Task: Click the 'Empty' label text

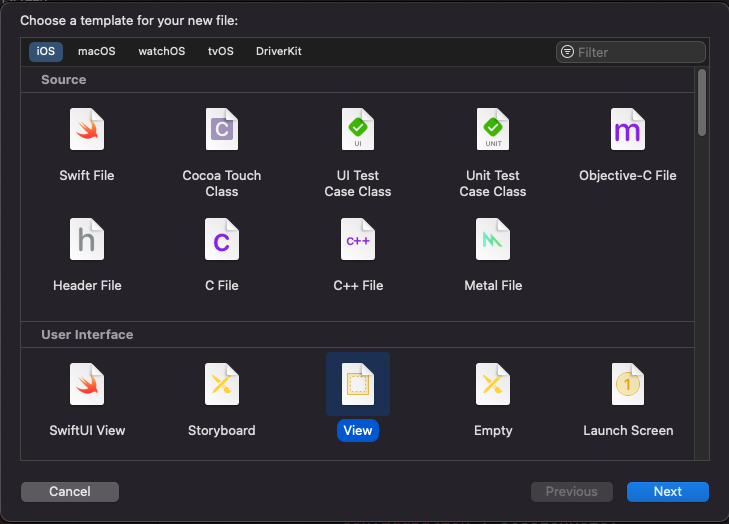Action: [x=493, y=431]
